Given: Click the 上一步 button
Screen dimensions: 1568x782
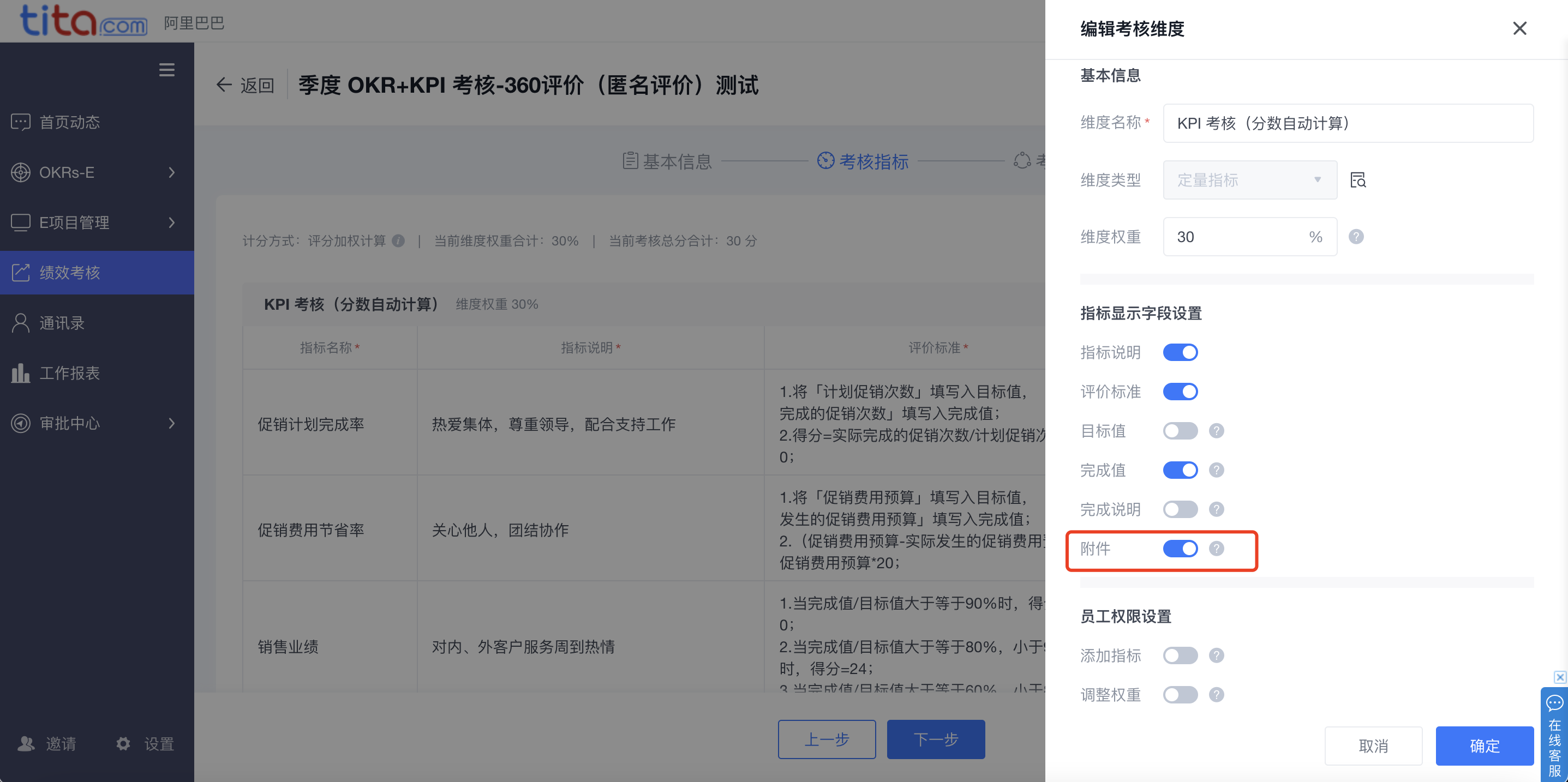Looking at the screenshot, I should pyautogui.click(x=827, y=739).
